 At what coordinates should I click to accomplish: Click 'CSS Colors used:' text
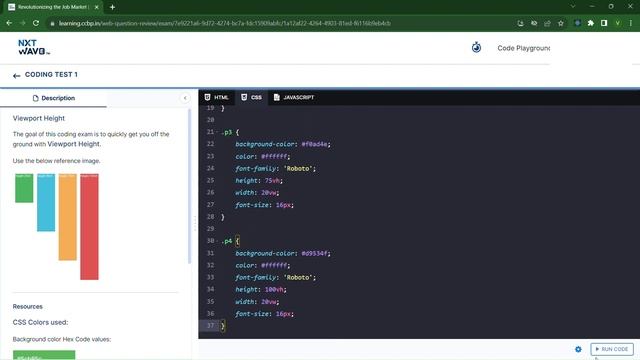(40, 322)
